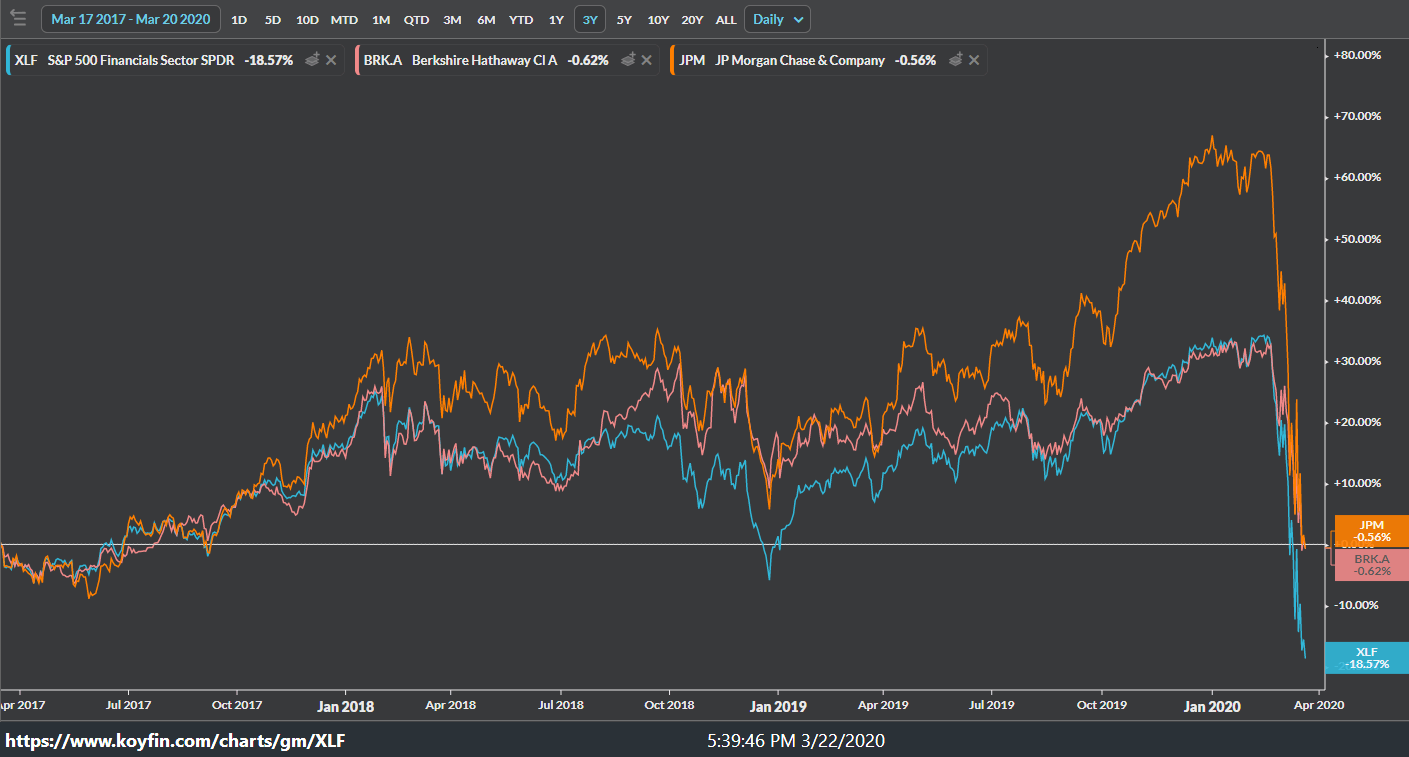1409x757 pixels.
Task: Select the 3M range
Action: [x=452, y=20]
